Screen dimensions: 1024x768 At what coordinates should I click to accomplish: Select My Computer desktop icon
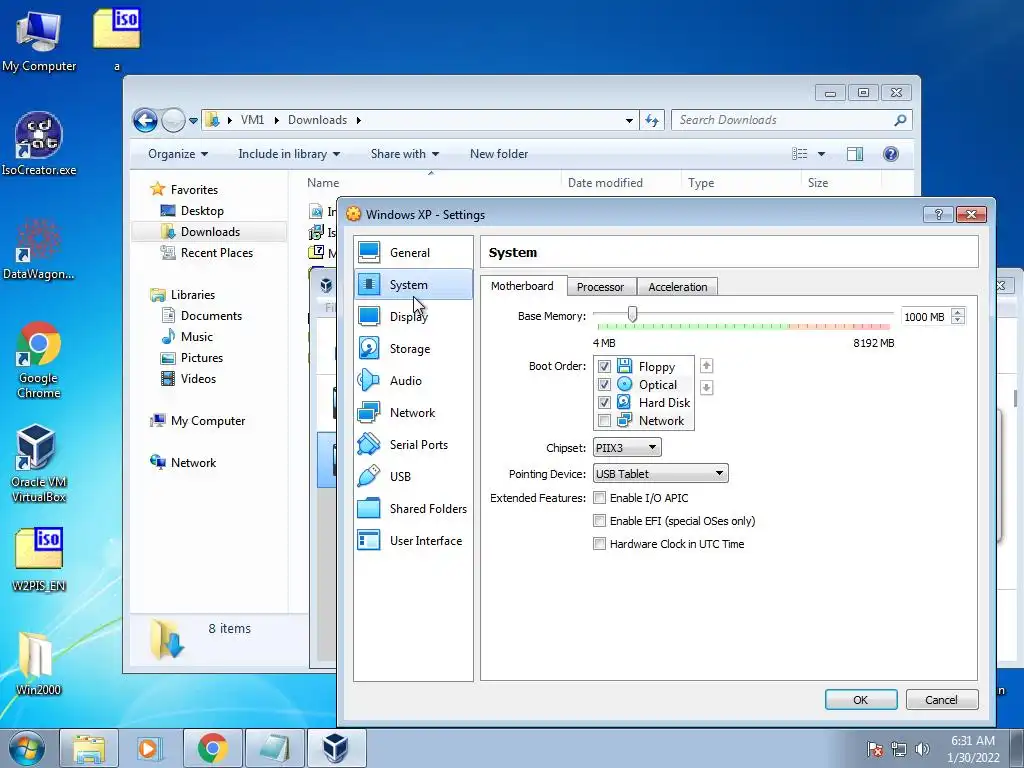coord(39,40)
